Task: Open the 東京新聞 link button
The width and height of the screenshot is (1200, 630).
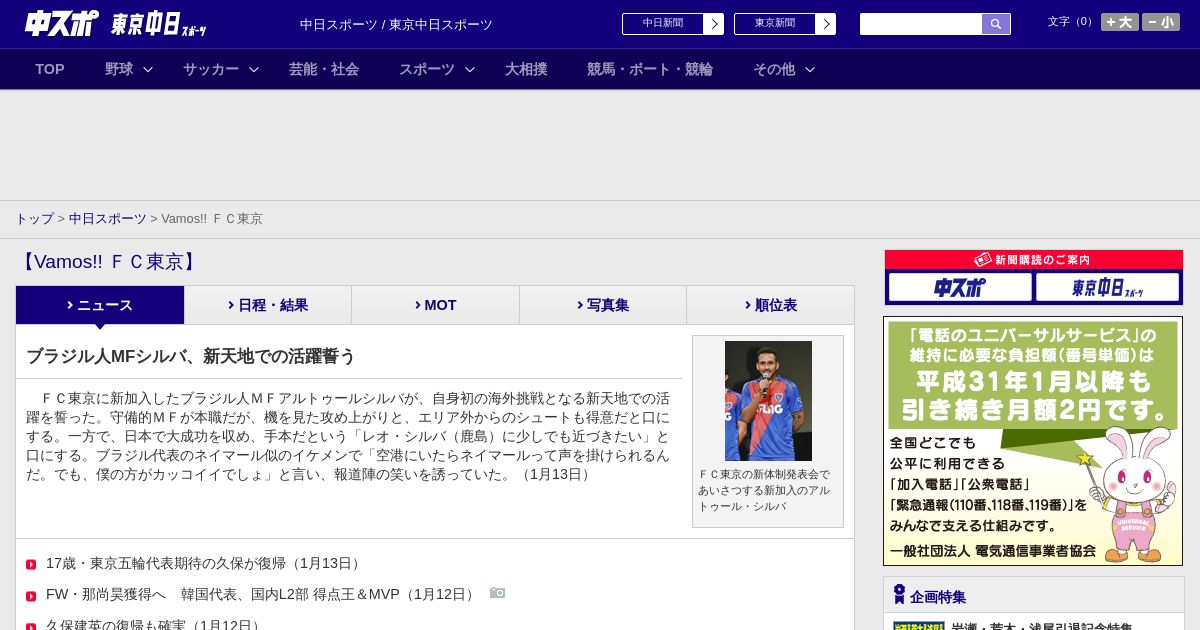Action: coord(775,24)
